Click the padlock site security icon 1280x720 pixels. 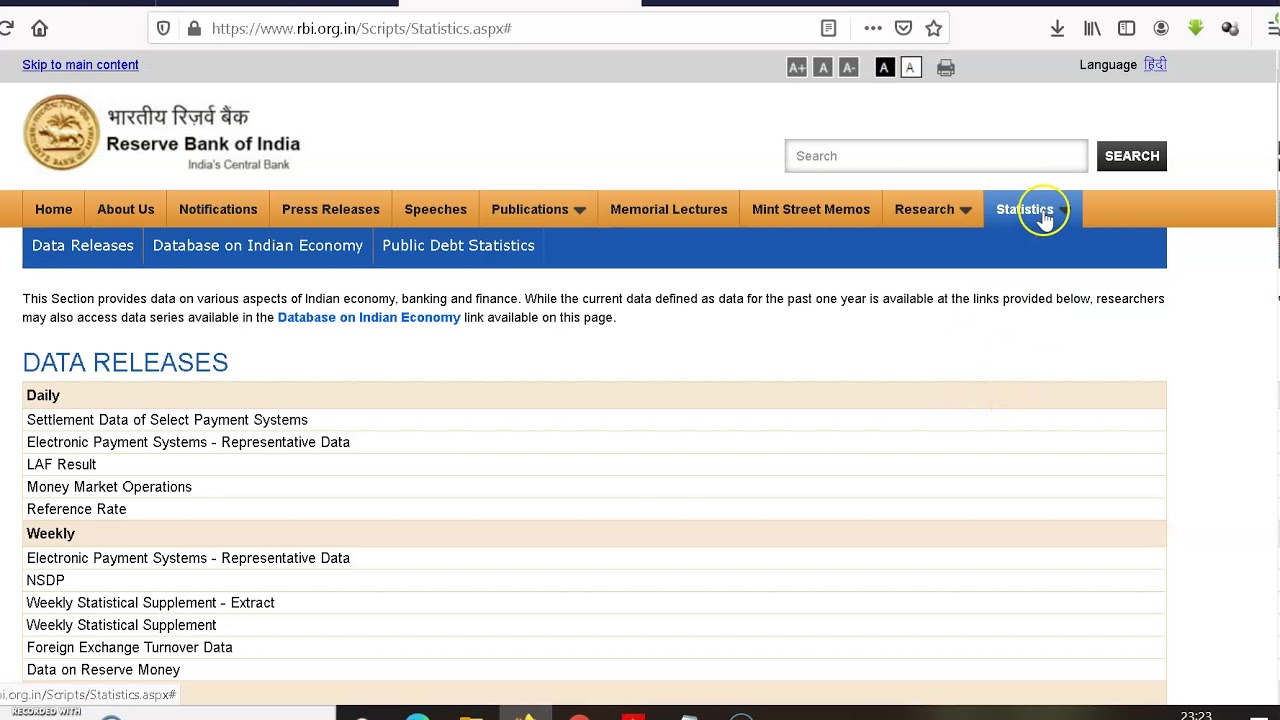click(194, 28)
